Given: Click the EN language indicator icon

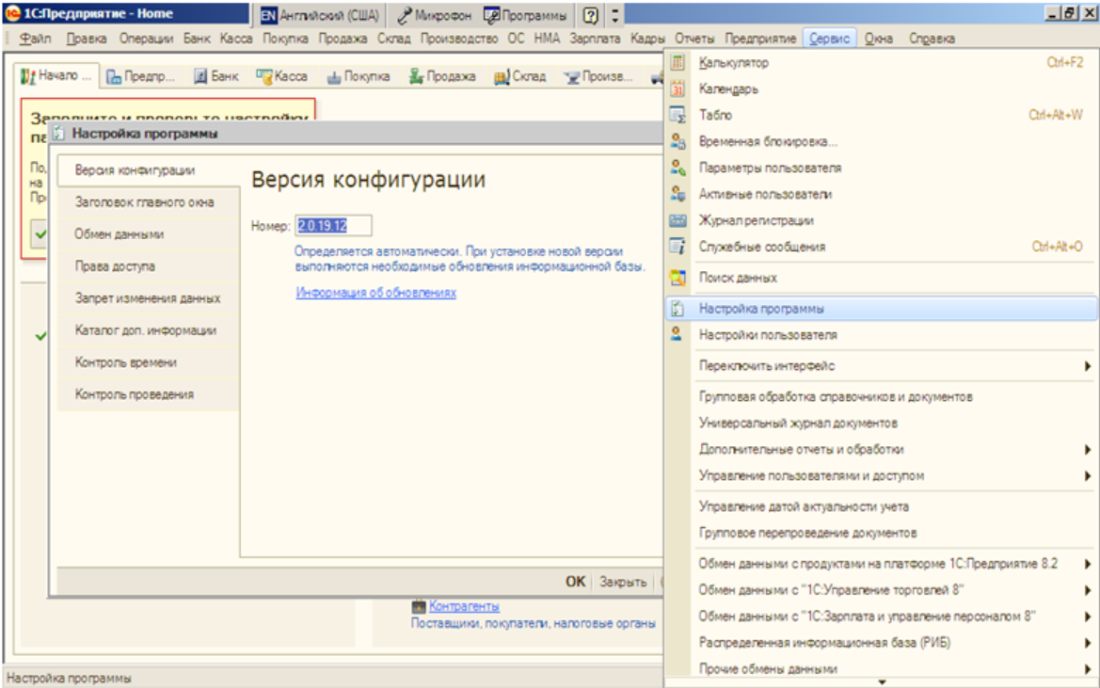Looking at the screenshot, I should [269, 15].
